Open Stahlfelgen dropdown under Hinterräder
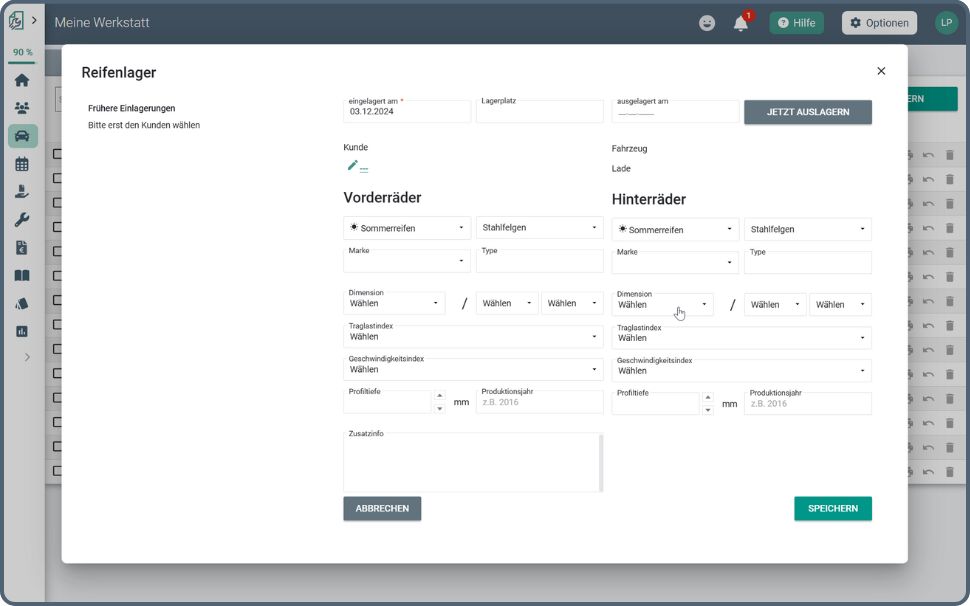This screenshot has width=970, height=606. 807,229
